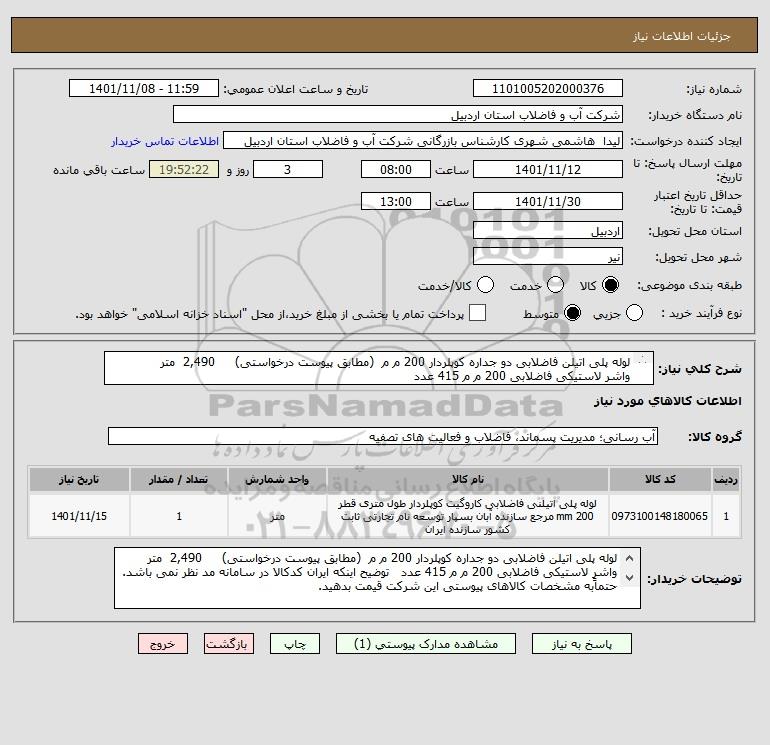This screenshot has height=745, width=770.
Task: Click the توضیحات خریدار text area
Action: [x=377, y=578]
